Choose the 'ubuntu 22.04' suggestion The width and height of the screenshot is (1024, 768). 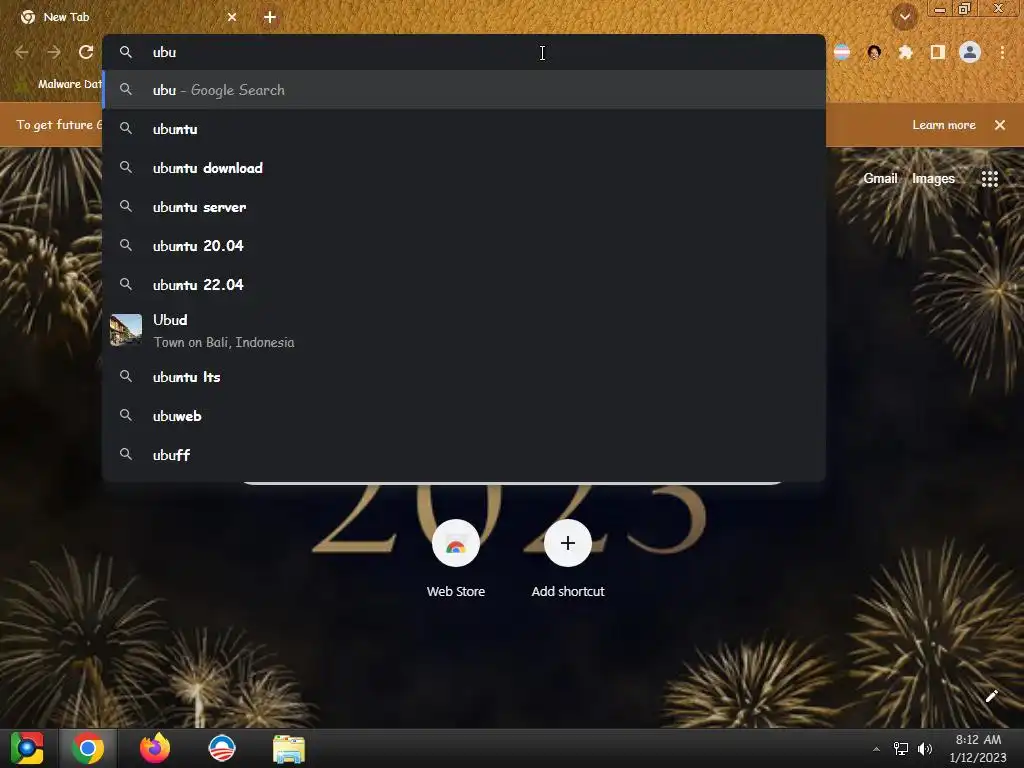click(464, 285)
